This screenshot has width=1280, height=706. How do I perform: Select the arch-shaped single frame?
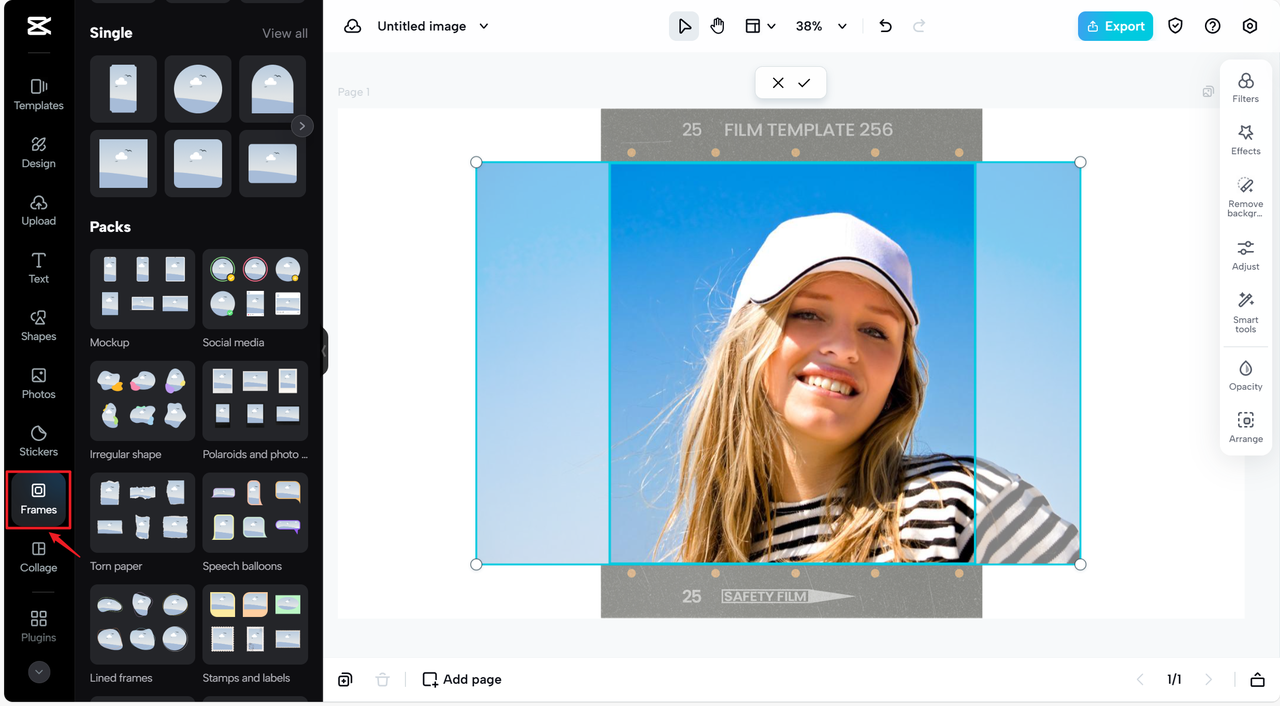pos(273,89)
